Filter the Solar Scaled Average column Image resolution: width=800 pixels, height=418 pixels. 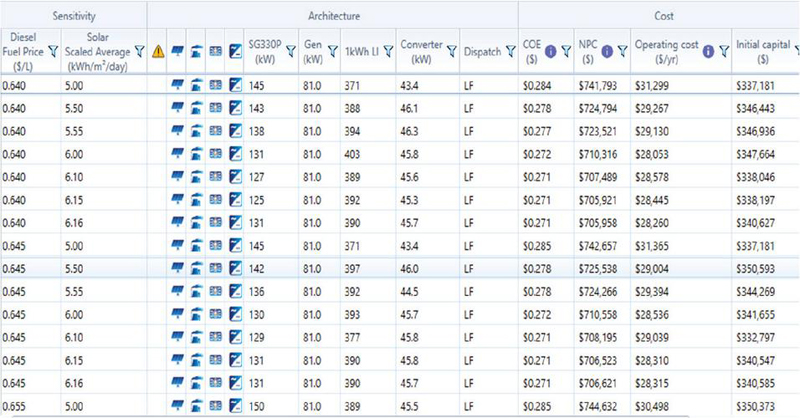(139, 51)
